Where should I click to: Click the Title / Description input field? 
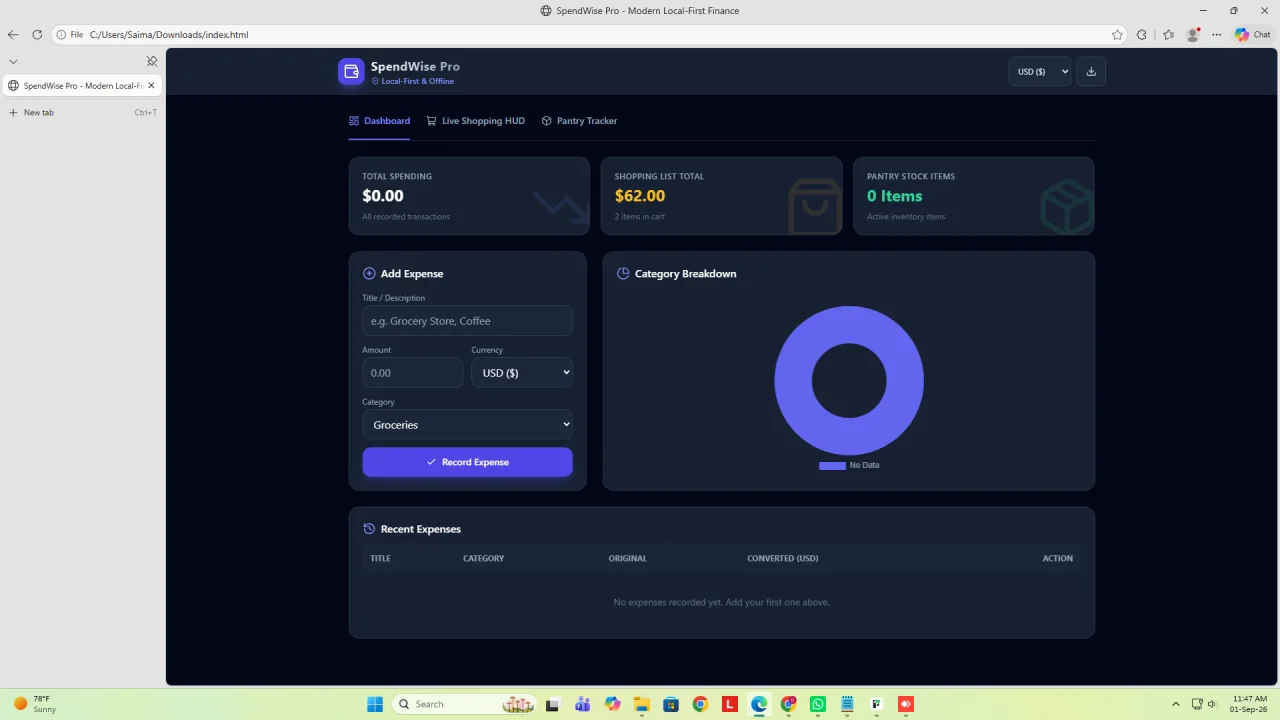(467, 321)
